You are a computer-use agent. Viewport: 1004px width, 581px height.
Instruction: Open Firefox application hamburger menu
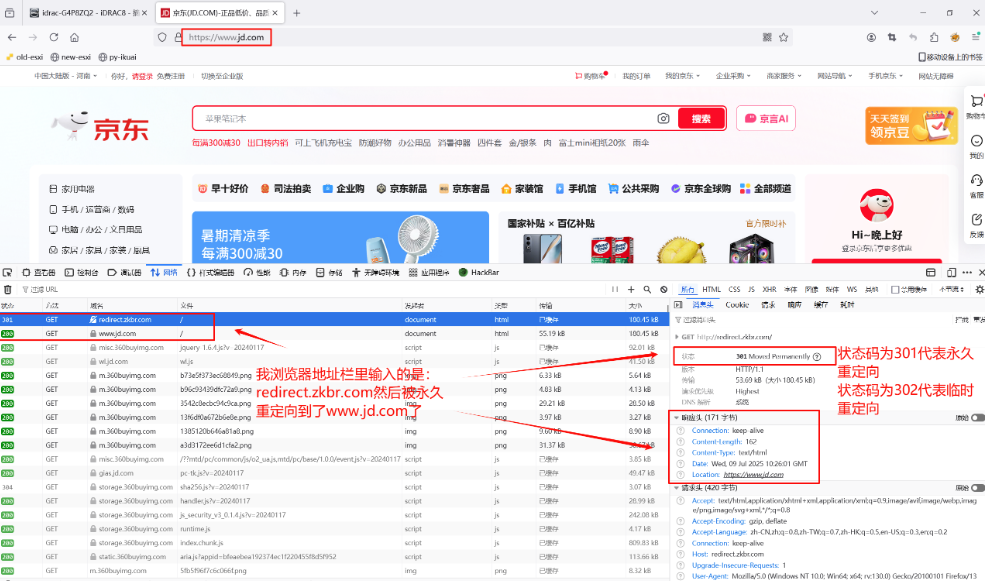coord(976,37)
